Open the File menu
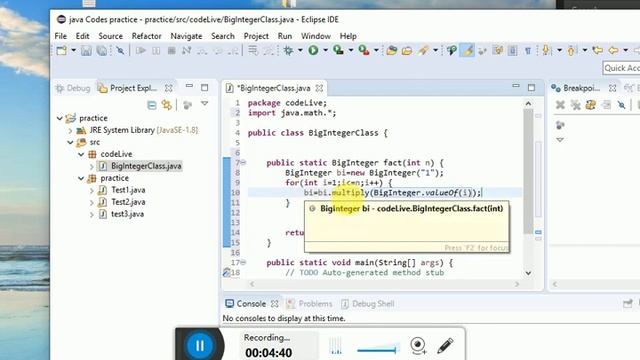The image size is (640, 360). tap(60, 36)
